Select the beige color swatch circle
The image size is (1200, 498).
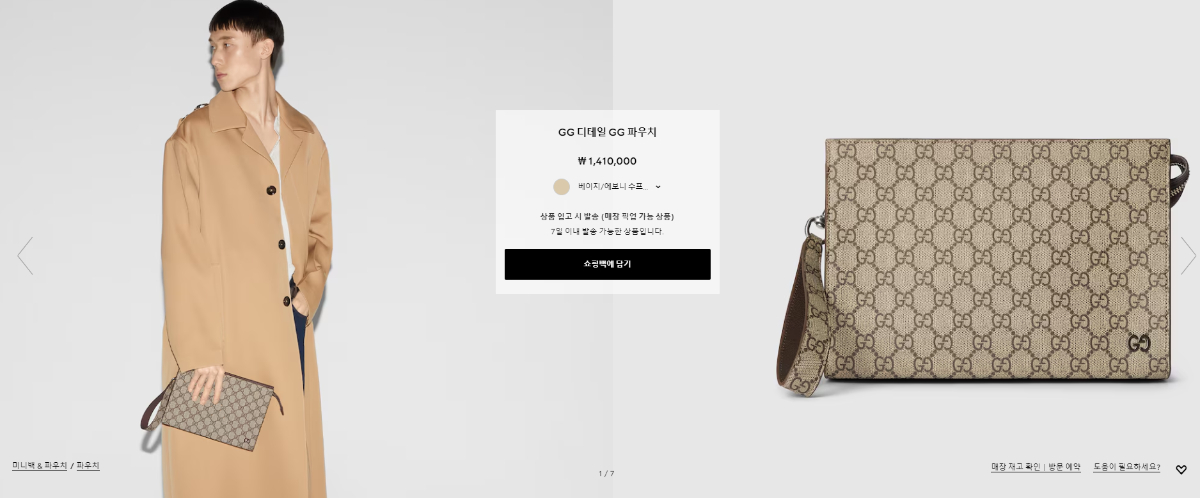[561, 186]
